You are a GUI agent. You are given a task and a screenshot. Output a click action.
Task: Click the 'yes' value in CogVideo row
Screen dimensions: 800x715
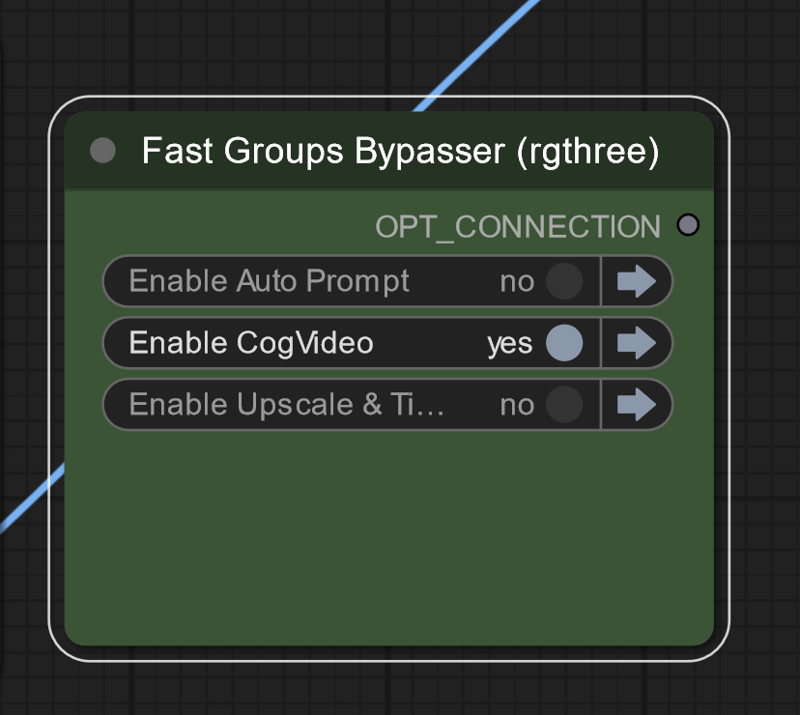tap(509, 344)
